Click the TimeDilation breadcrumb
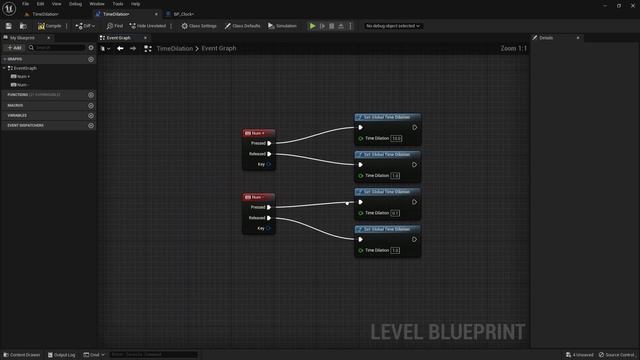 point(175,49)
